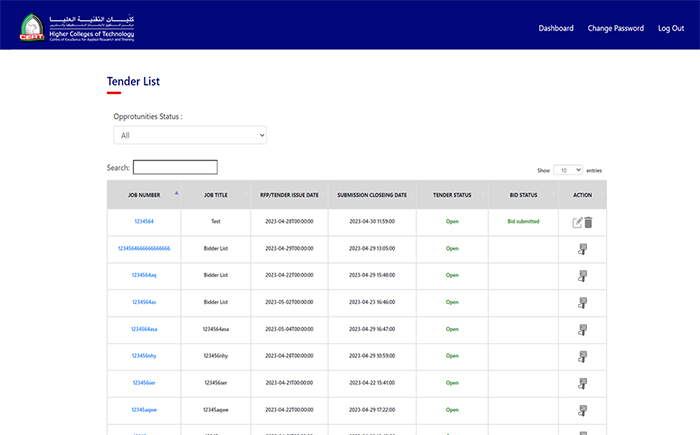Click the action icon in row 123456ser
700x435 pixels.
click(583, 383)
